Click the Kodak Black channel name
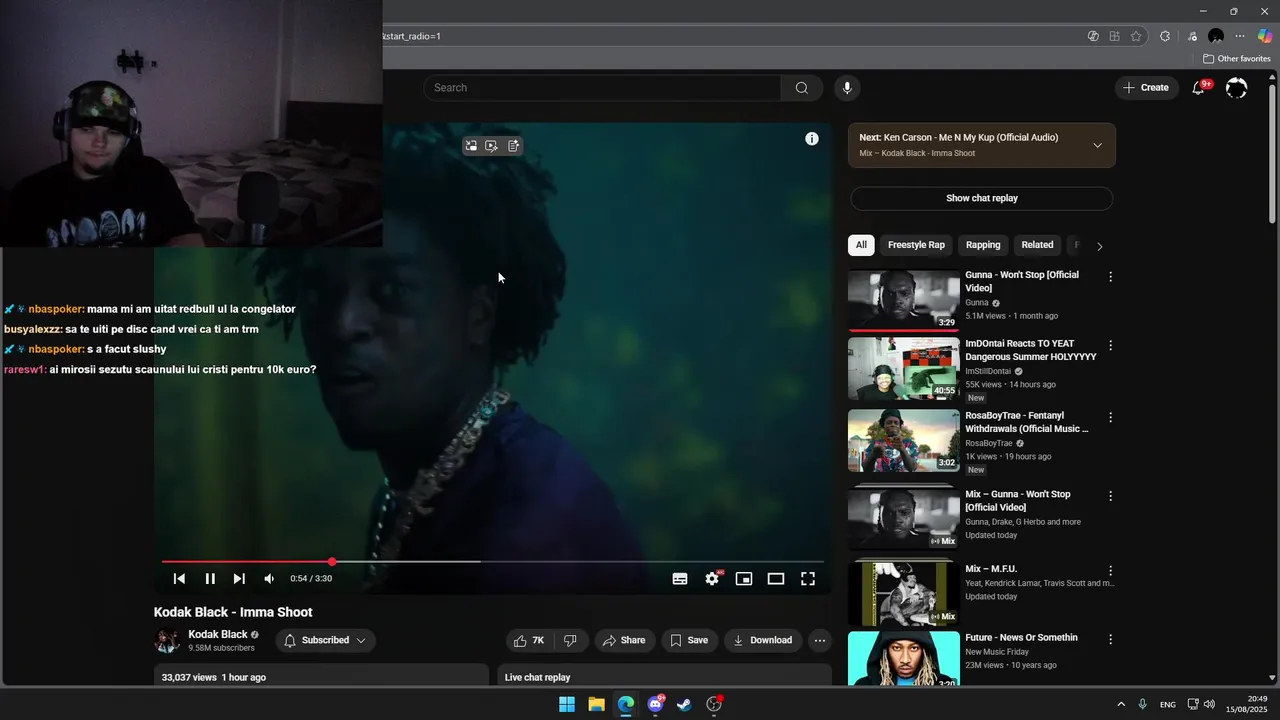Viewport: 1280px width, 720px height. (218, 634)
